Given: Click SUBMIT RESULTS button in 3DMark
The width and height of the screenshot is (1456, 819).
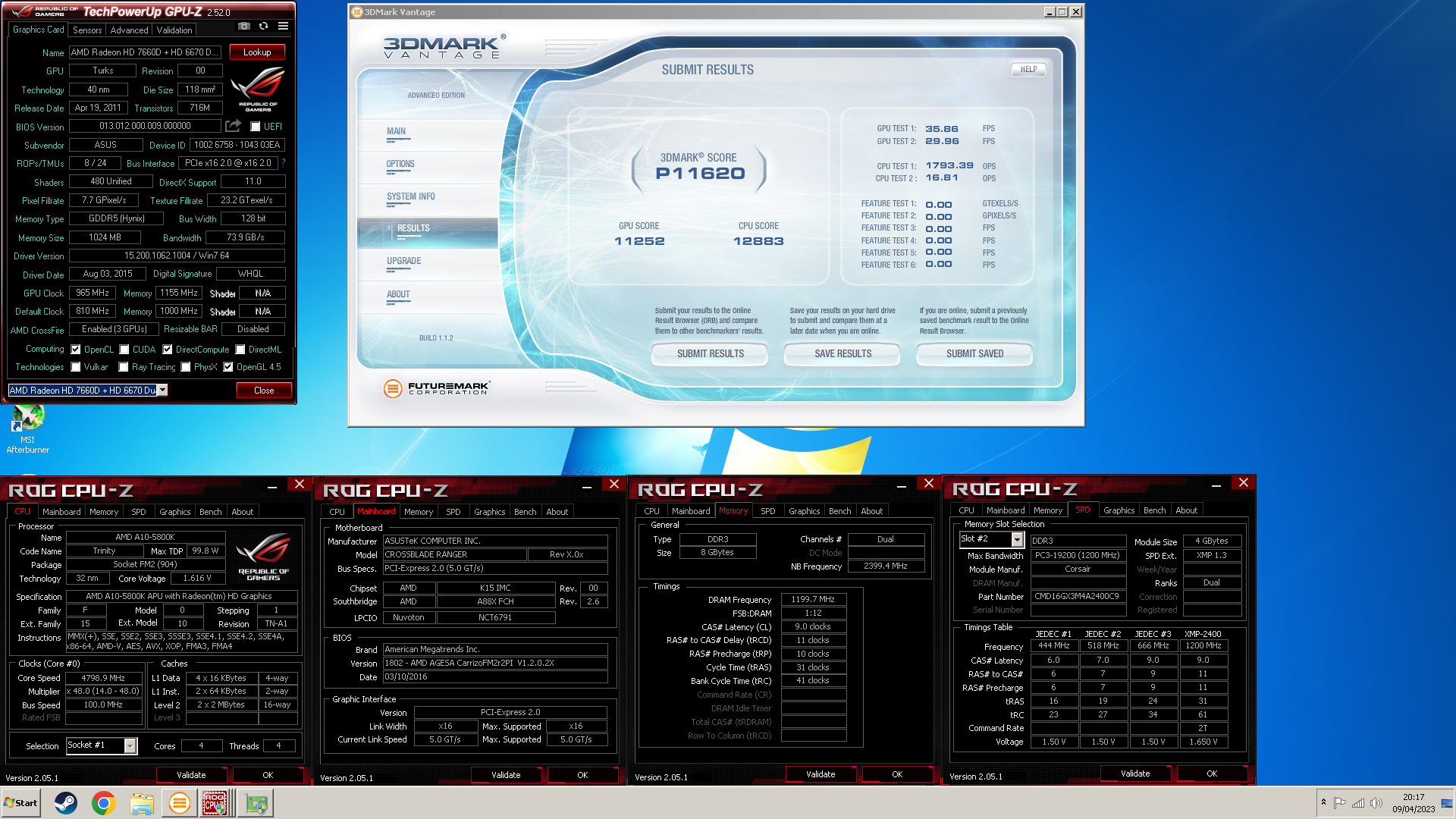Looking at the screenshot, I should click(711, 354).
